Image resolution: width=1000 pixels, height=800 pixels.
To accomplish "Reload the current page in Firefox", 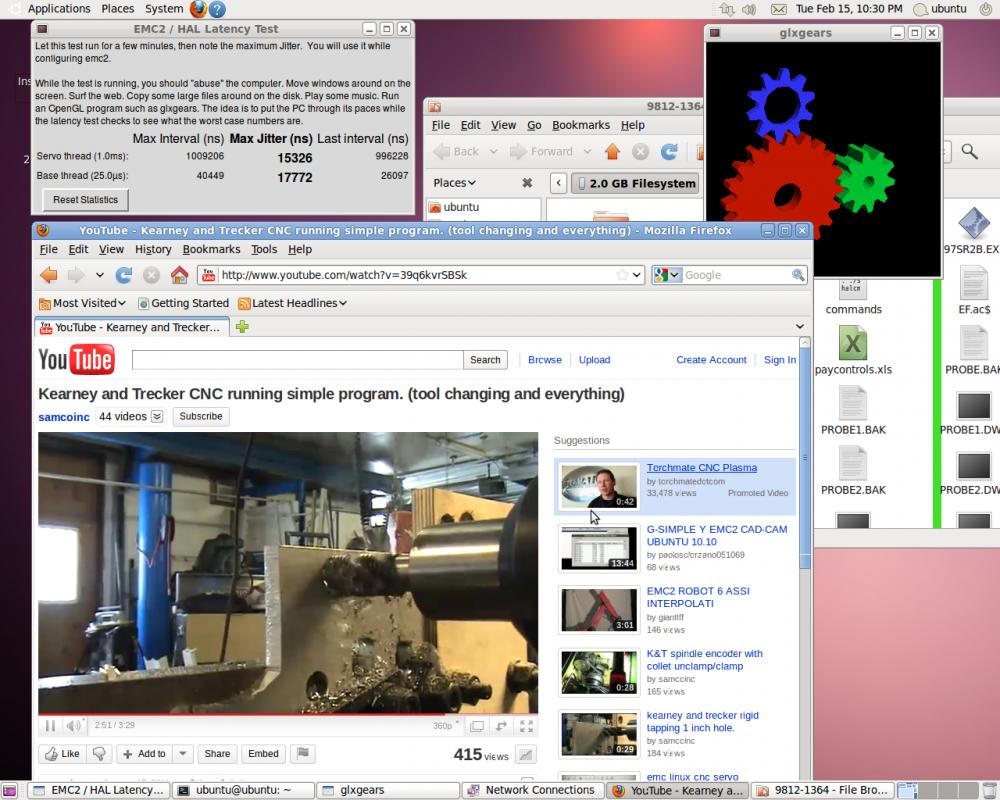I will tap(124, 275).
